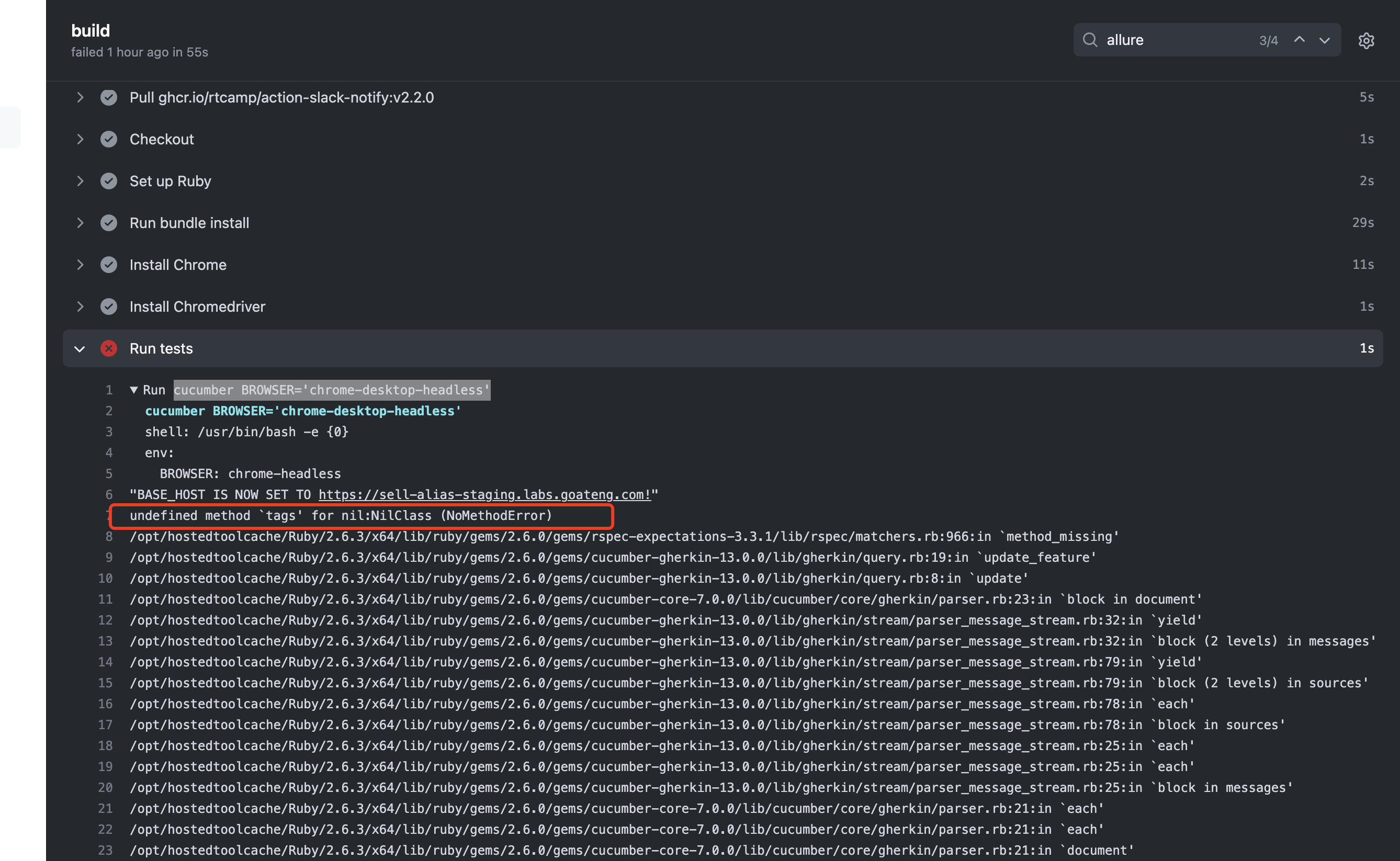Jump to previous allure search match
Screen dimensions: 1400x861
(x=1299, y=40)
